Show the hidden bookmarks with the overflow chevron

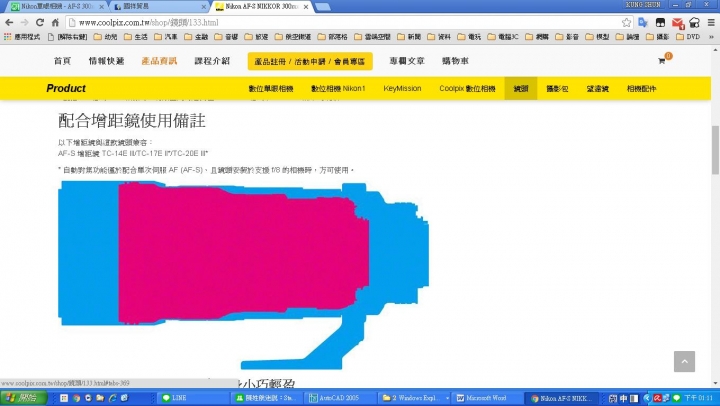coord(711,37)
